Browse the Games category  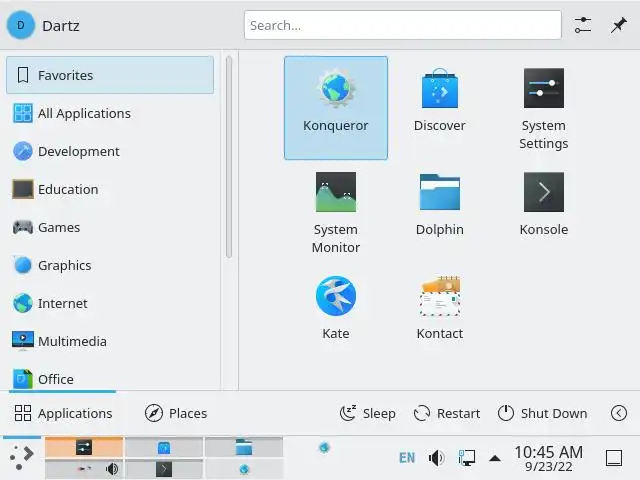point(110,227)
